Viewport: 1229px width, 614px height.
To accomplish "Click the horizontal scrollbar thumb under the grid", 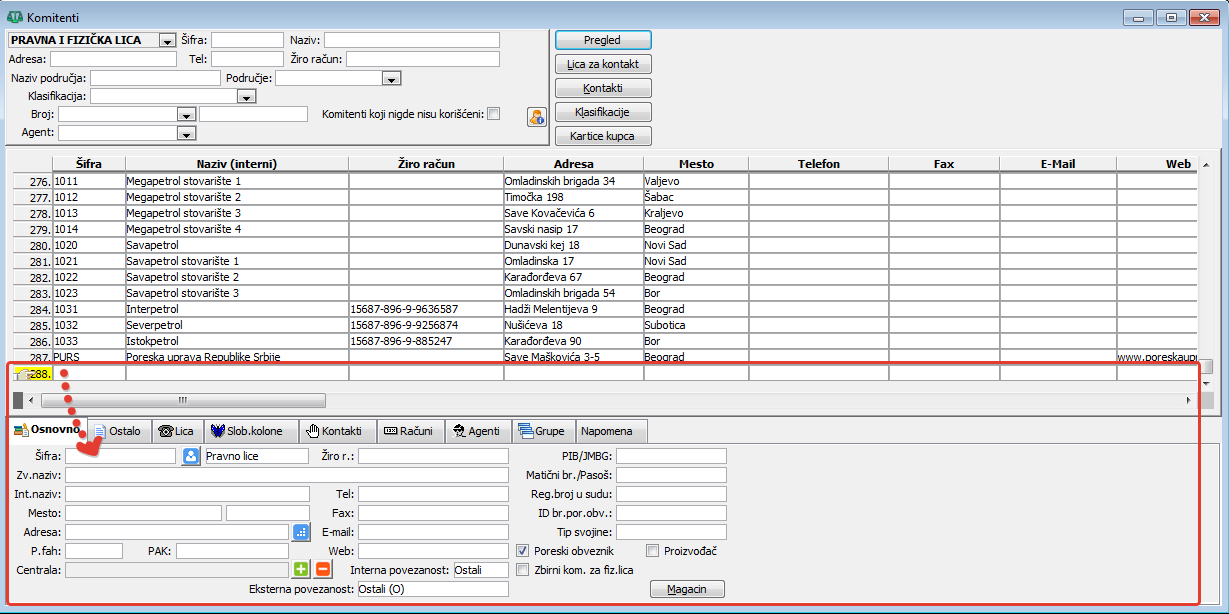I will click(x=183, y=400).
